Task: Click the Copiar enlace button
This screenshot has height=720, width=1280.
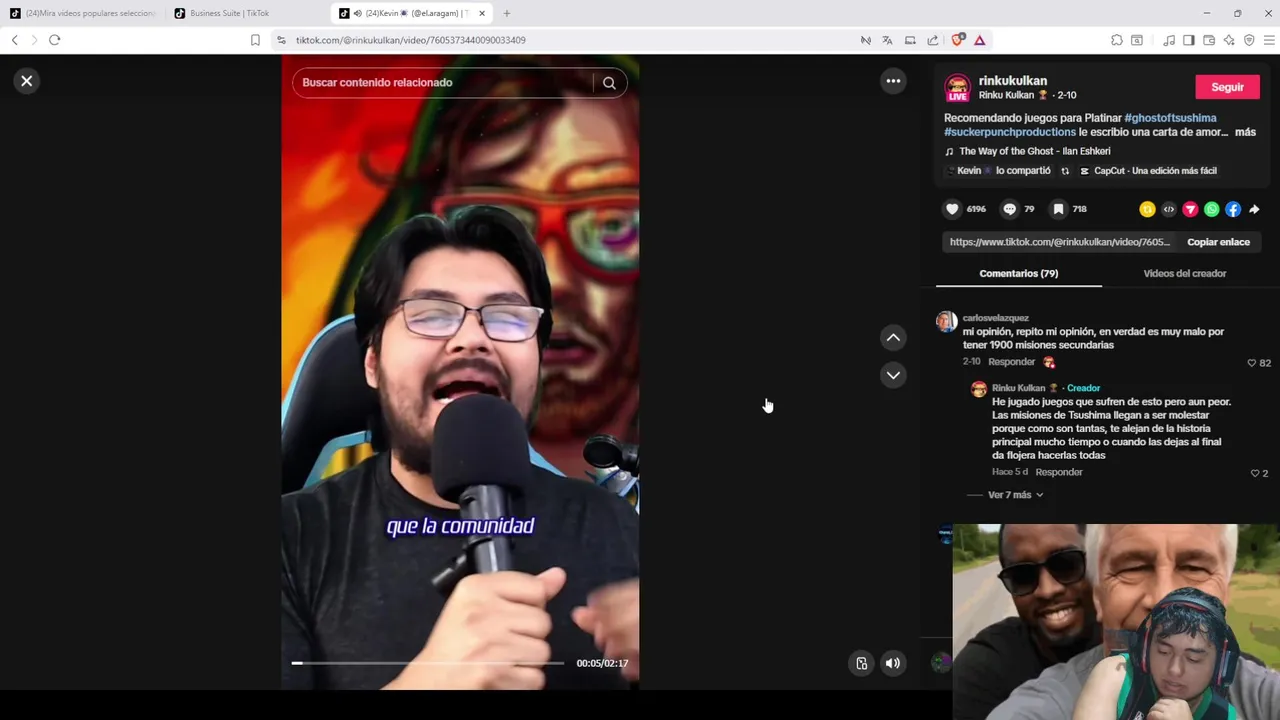Action: [x=1218, y=242]
